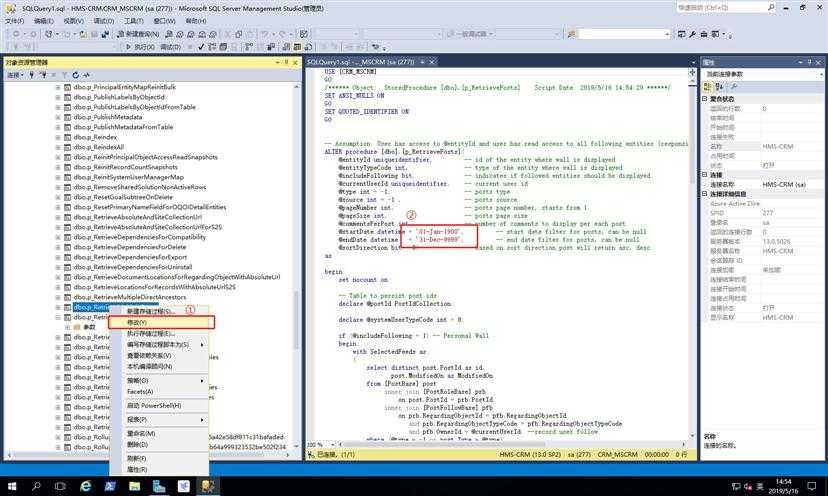Click the filter icon in Object Explorer toolbar

click(x=64, y=75)
